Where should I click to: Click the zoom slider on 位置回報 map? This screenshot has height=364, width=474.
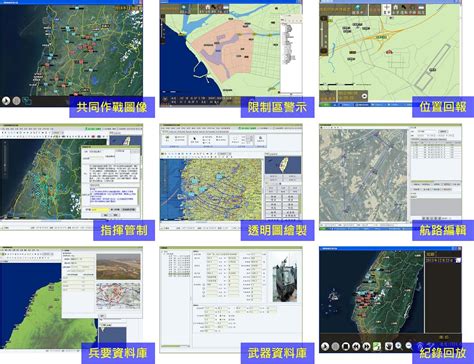[323, 35]
